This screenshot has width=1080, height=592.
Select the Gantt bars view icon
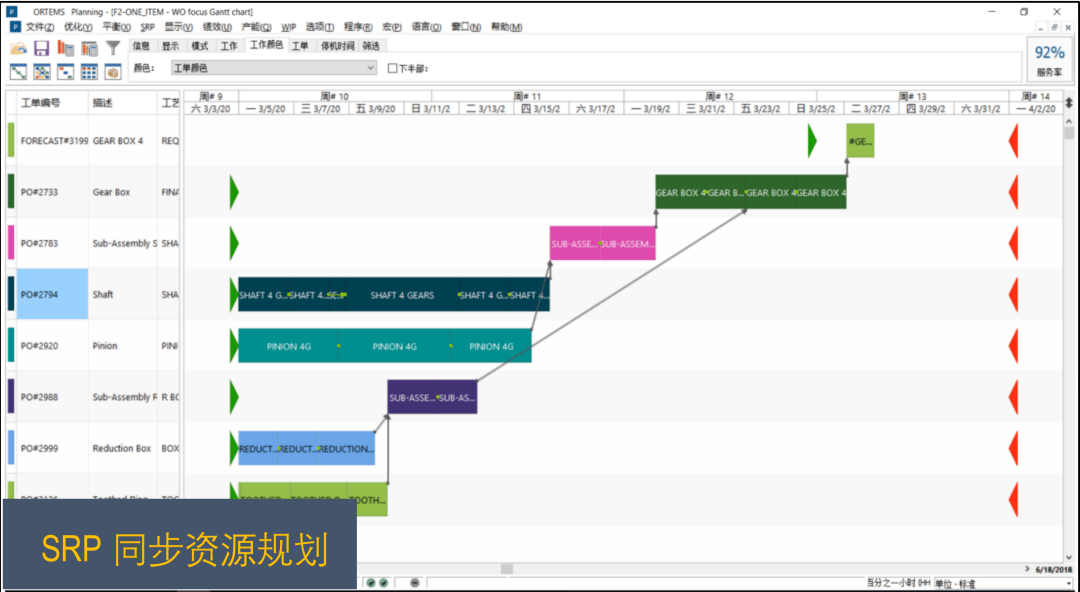point(65,72)
